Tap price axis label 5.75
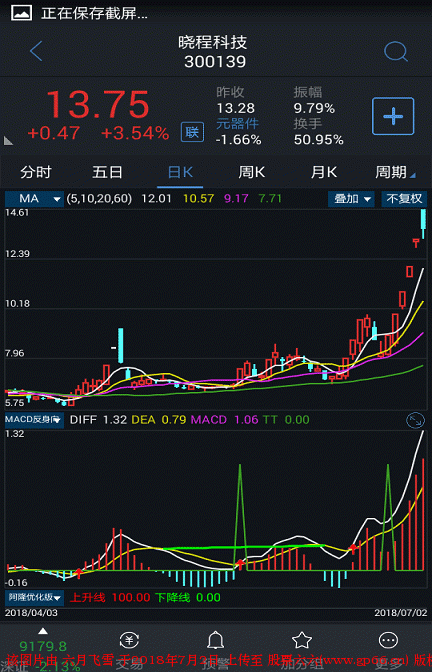432x672 pixels. pos(15,403)
